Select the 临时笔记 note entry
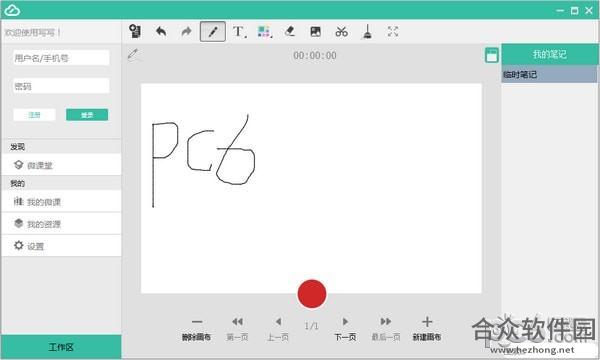 pyautogui.click(x=549, y=74)
